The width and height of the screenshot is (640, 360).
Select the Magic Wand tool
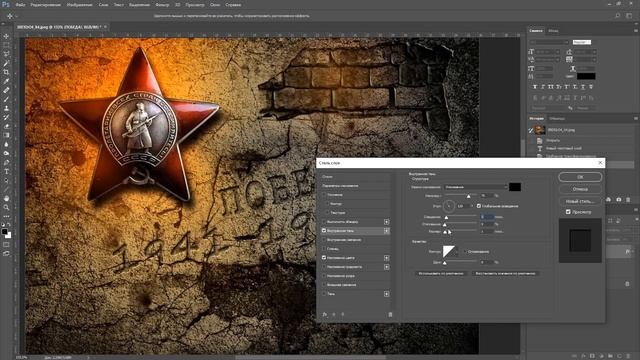pyautogui.click(x=6, y=63)
